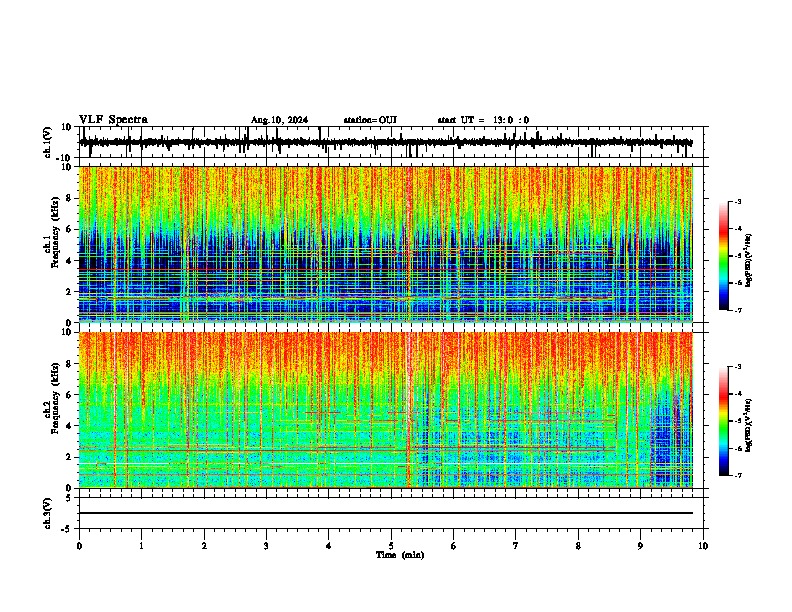This screenshot has width=792, height=612.
Task: Click the "ch.1(V)" waveform axis label
Action: (48, 142)
